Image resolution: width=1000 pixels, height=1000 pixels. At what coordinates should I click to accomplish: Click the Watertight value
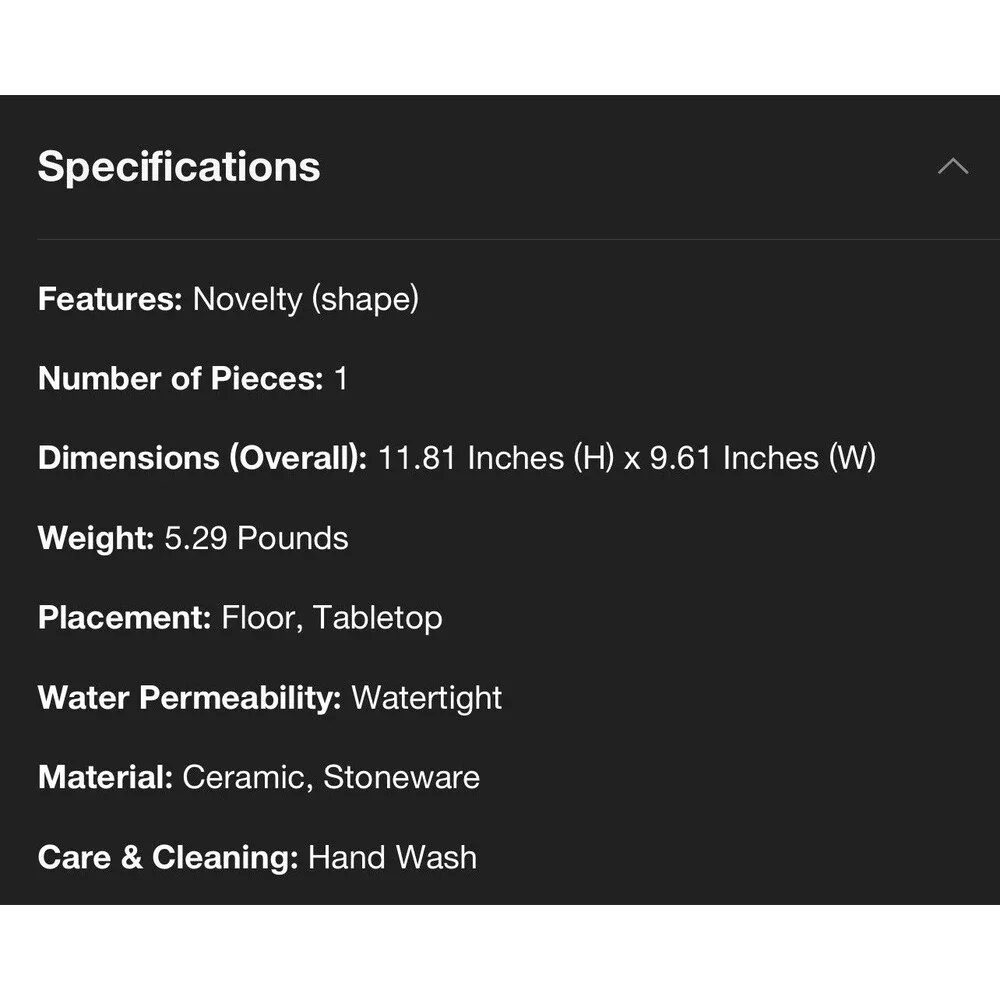coord(427,698)
